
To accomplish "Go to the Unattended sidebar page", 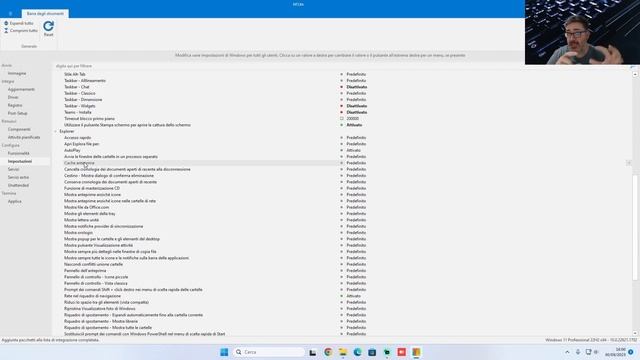I will coord(18,185).
